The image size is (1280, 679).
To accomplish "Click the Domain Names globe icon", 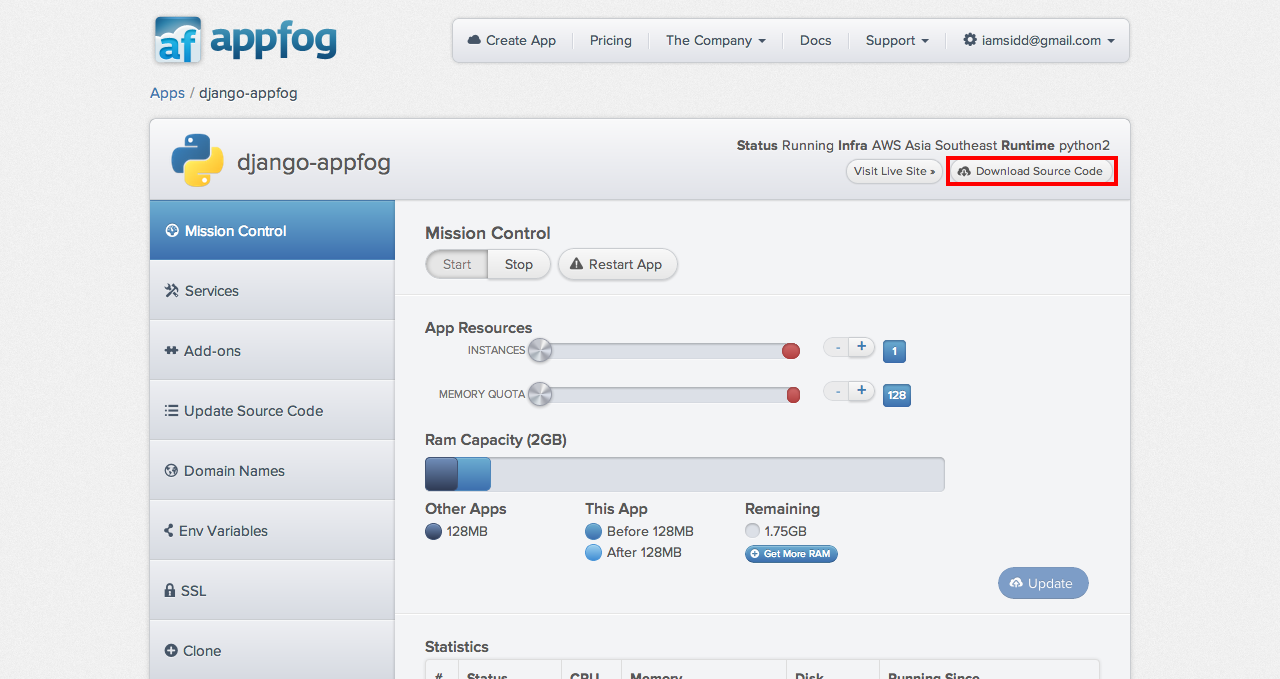I will (x=171, y=470).
